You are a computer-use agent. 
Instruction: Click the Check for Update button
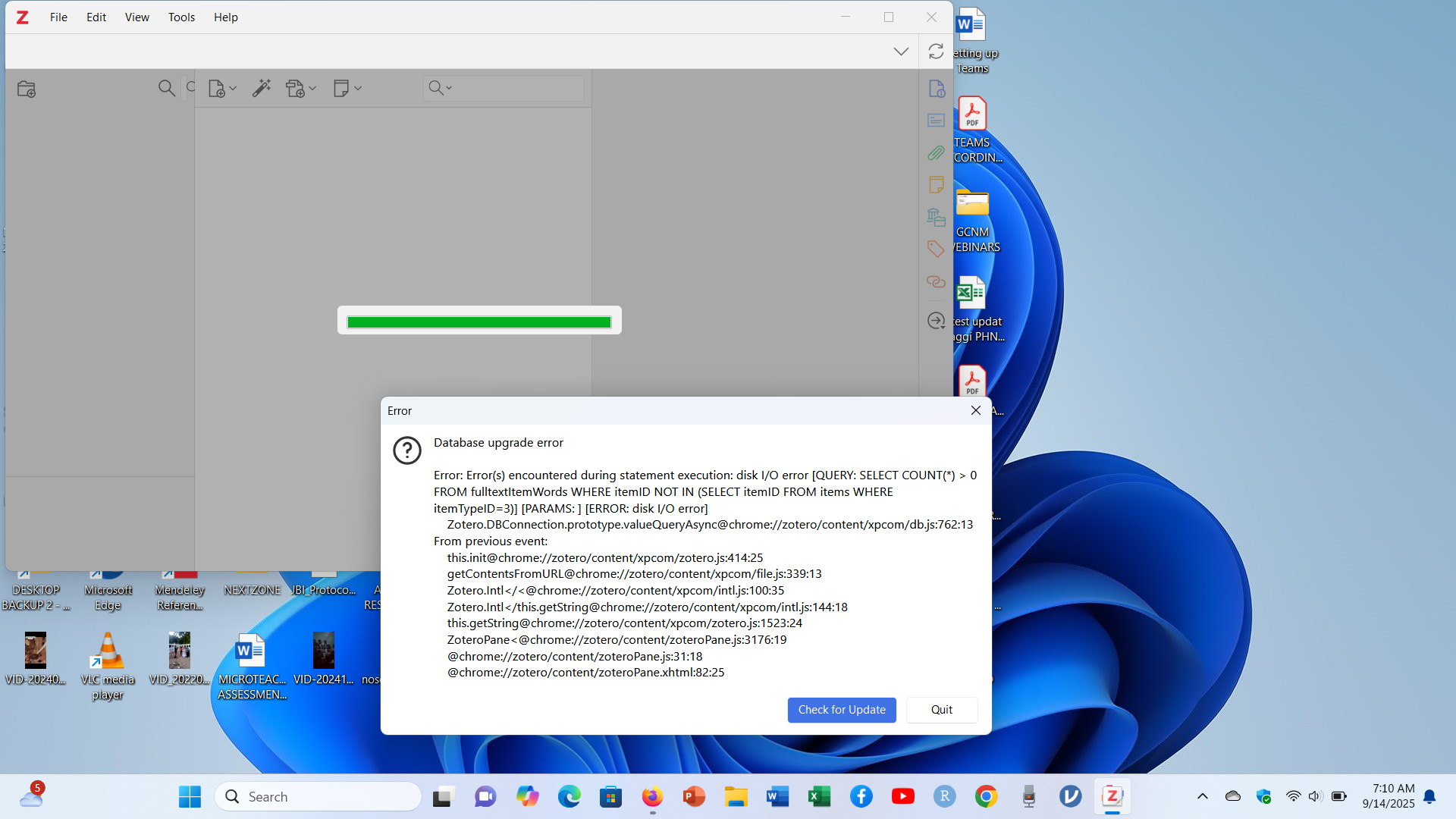click(x=842, y=710)
